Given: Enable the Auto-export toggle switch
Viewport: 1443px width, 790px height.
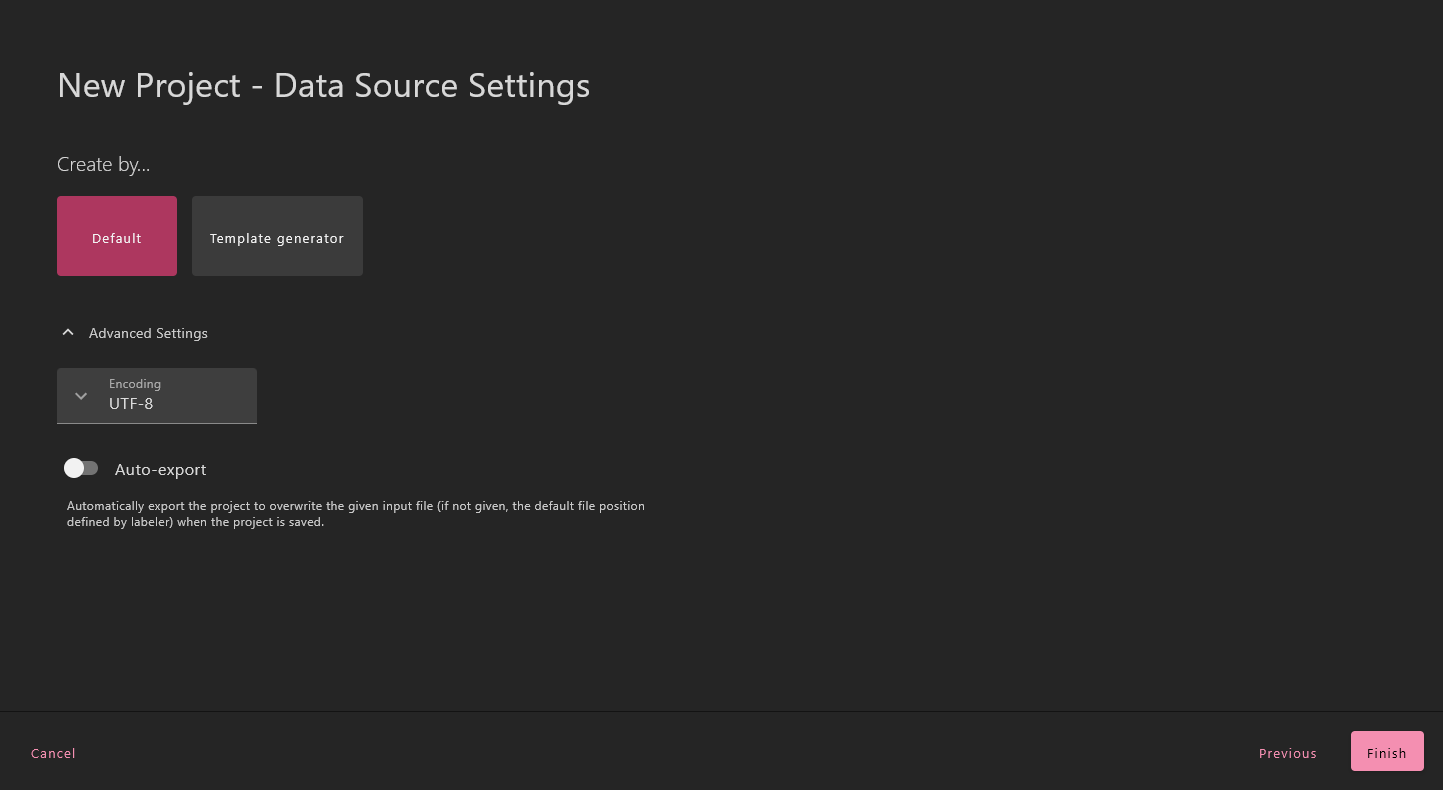Looking at the screenshot, I should point(81,468).
